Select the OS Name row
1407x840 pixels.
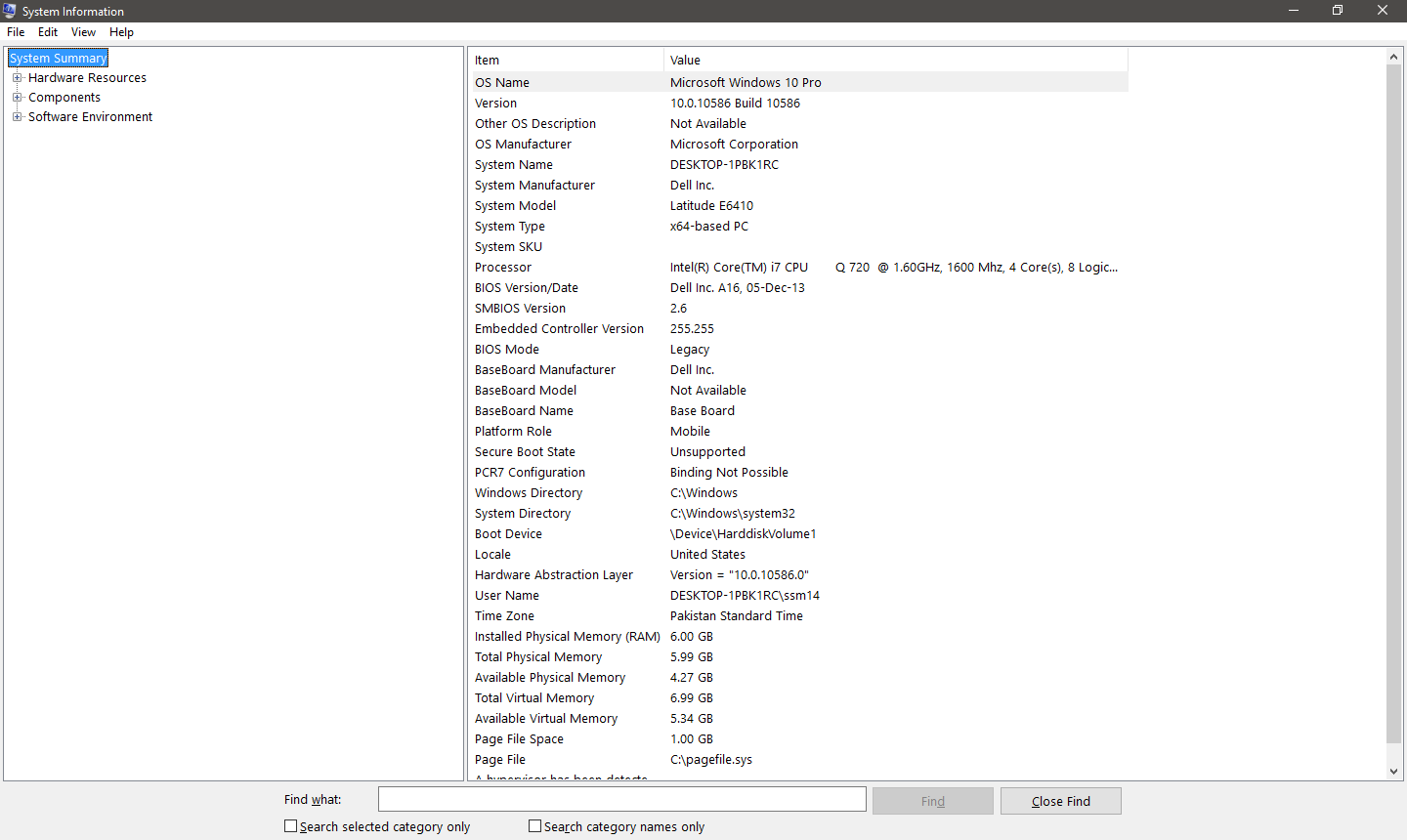(798, 82)
